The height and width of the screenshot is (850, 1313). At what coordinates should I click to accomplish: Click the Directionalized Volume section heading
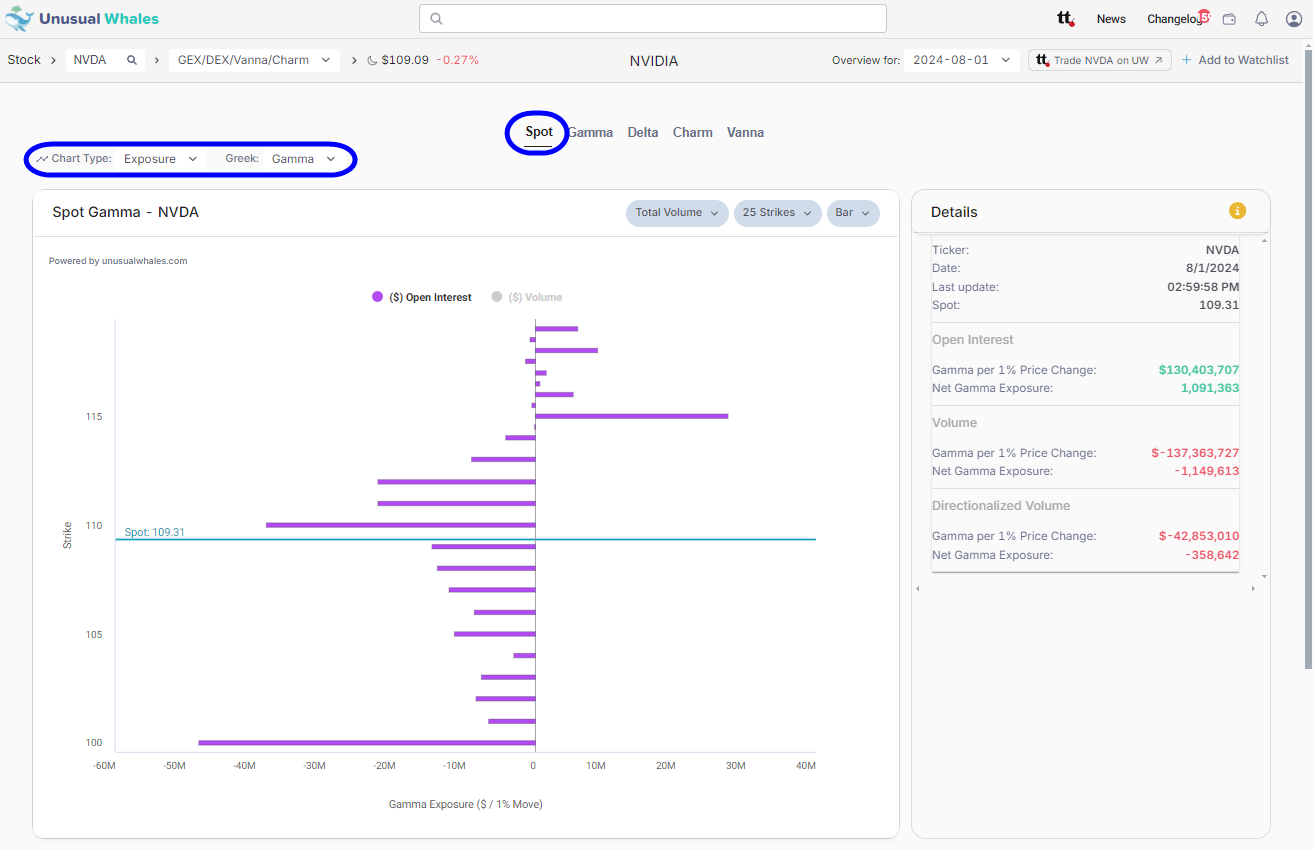pyautogui.click(x=1001, y=506)
